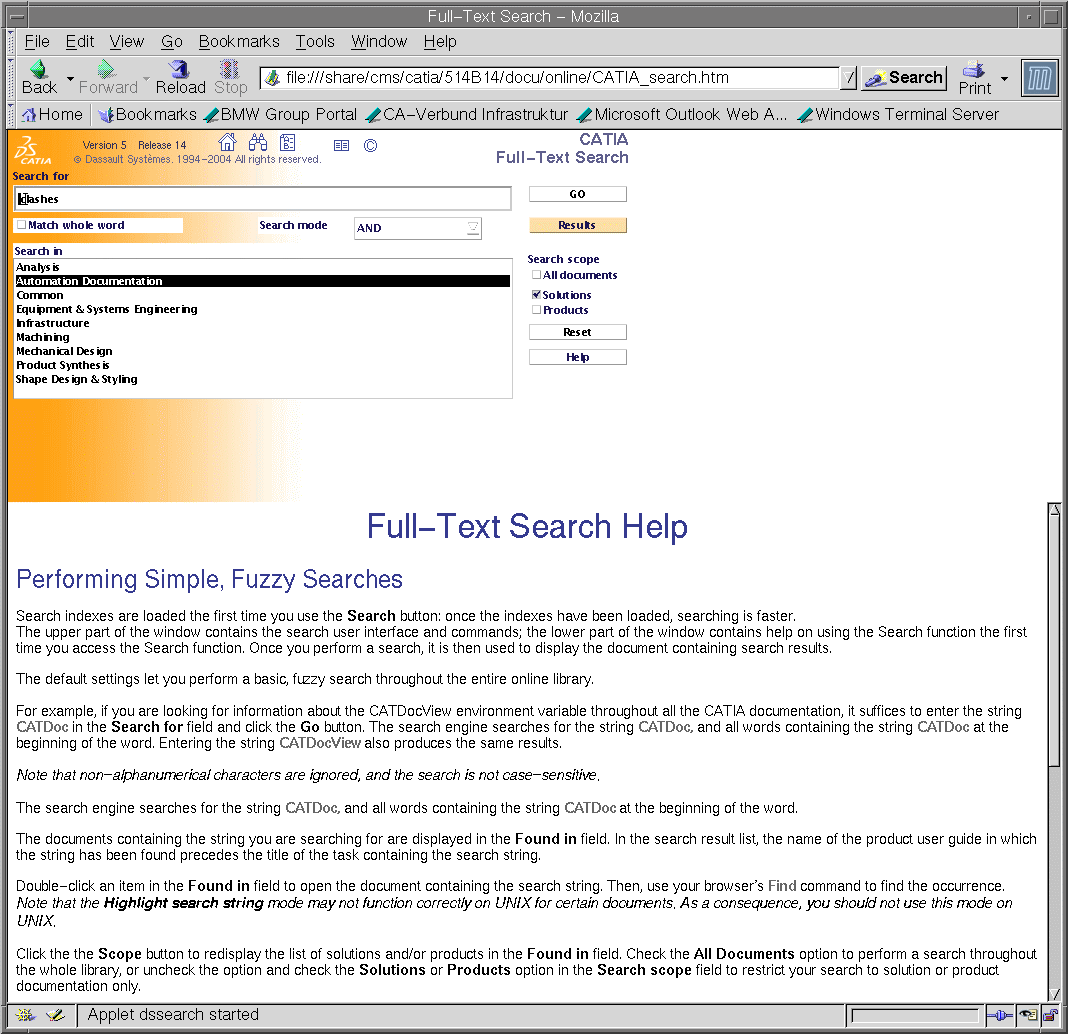
Task: Select Automation Documentation in Search in list
Action: (262, 281)
